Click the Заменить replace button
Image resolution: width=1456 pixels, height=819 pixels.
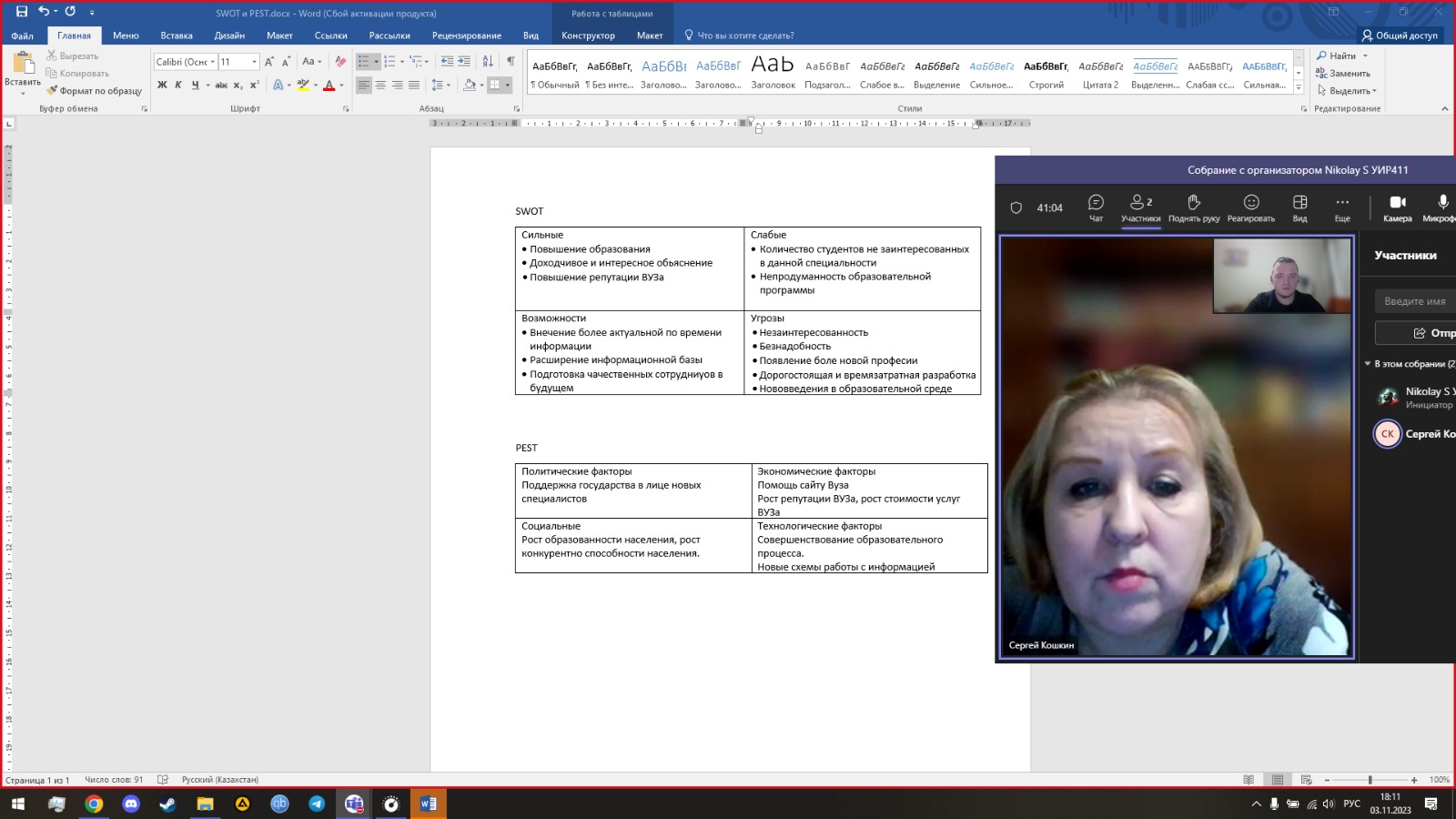1343,73
